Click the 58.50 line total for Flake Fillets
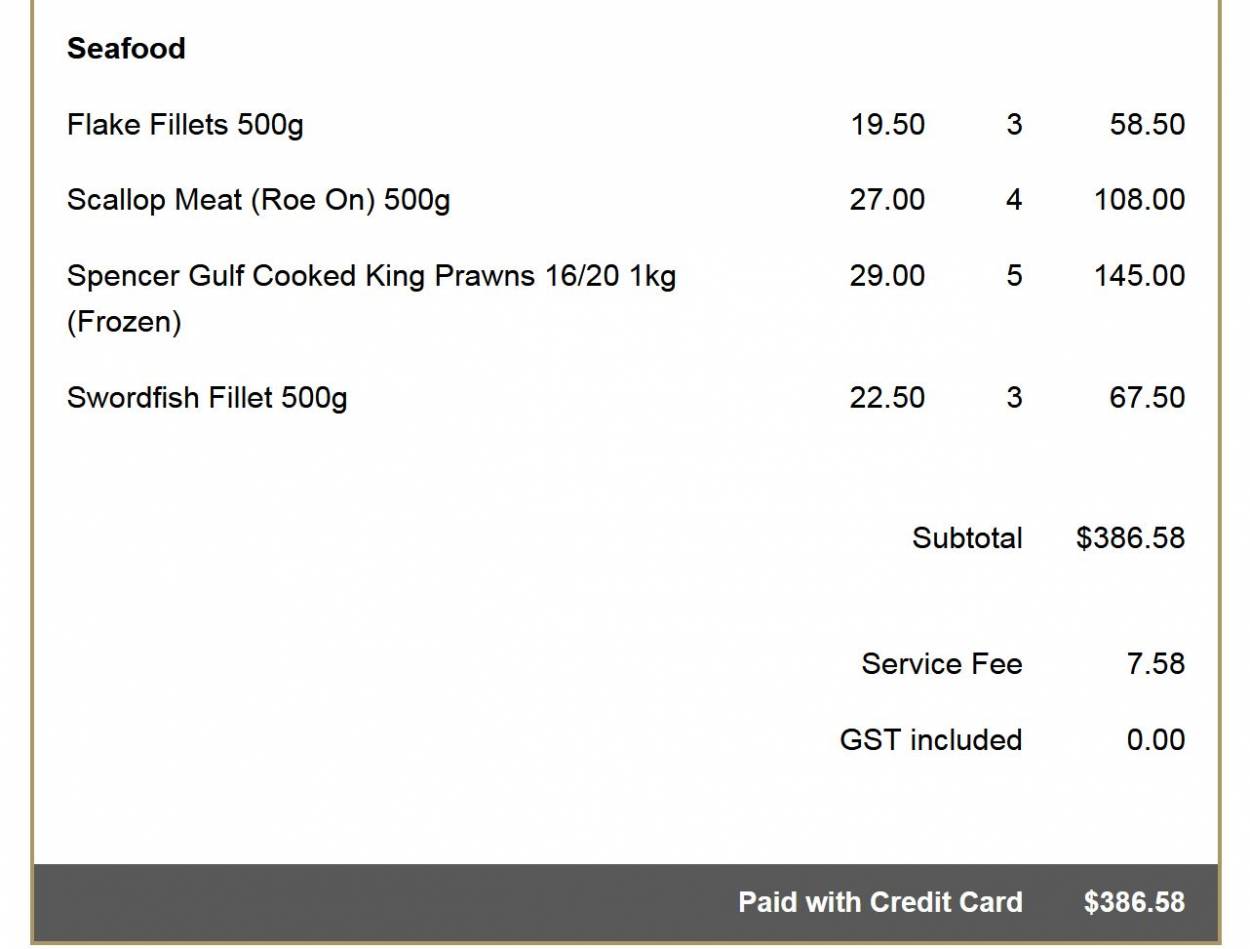 pyautogui.click(x=1147, y=125)
